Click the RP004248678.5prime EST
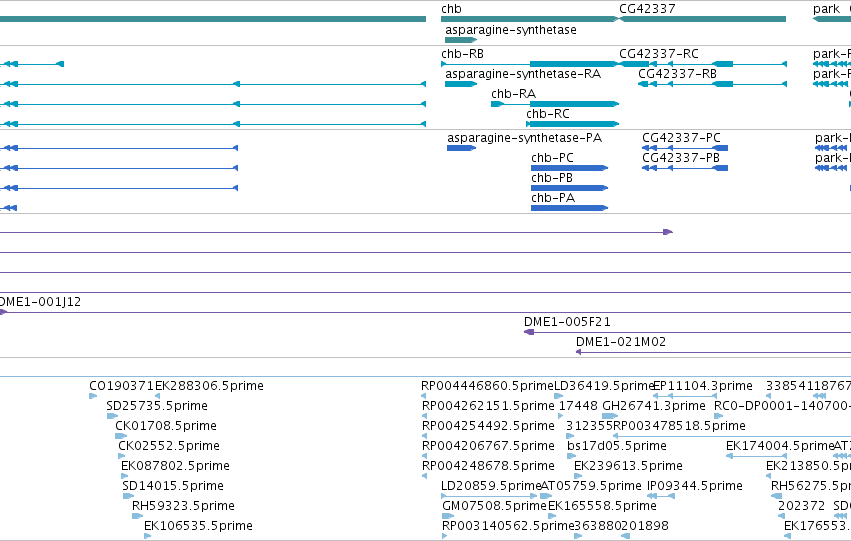851x541 pixels. (x=424, y=476)
